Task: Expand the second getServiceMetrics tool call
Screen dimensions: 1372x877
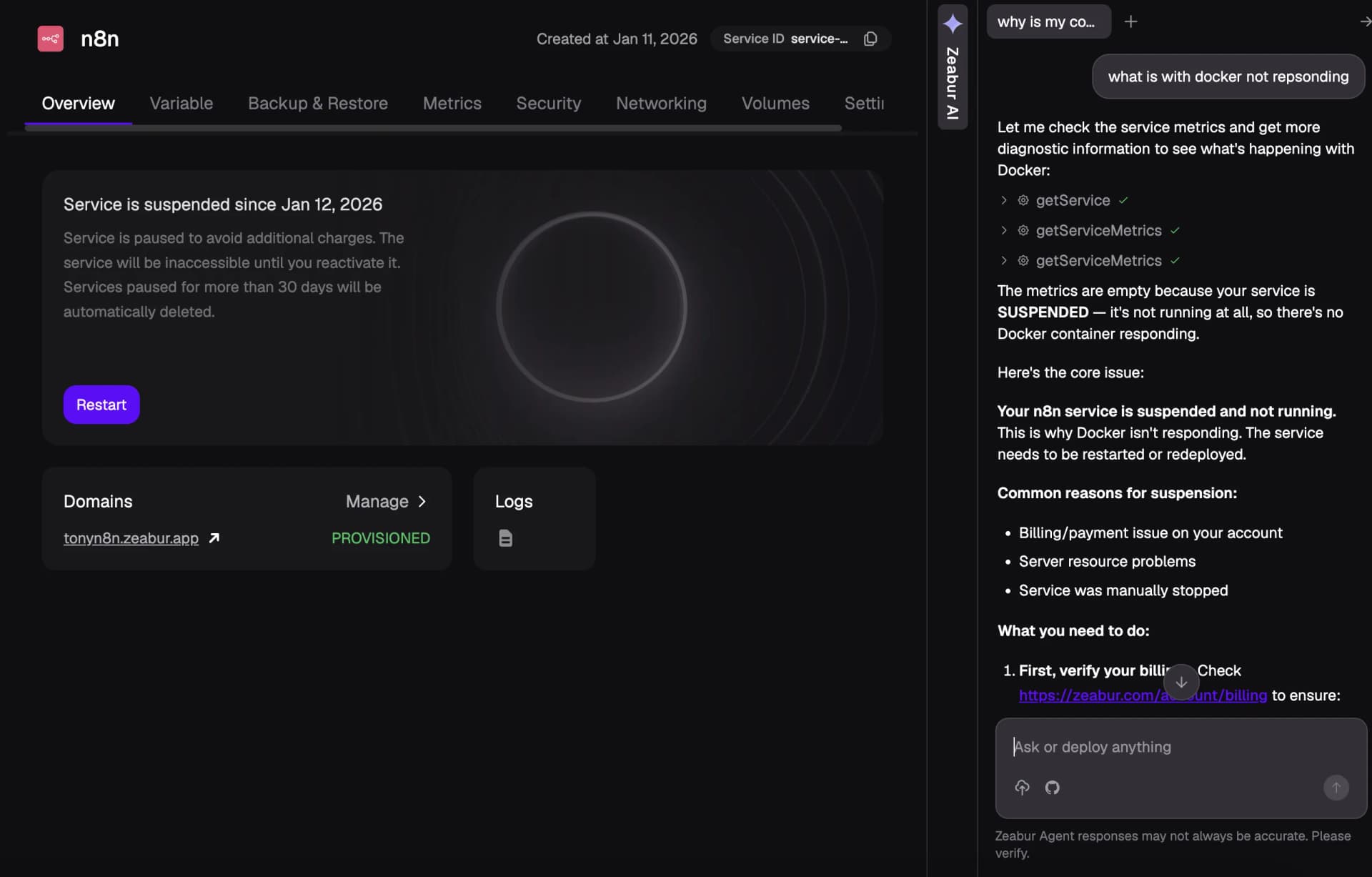Action: (x=1004, y=260)
